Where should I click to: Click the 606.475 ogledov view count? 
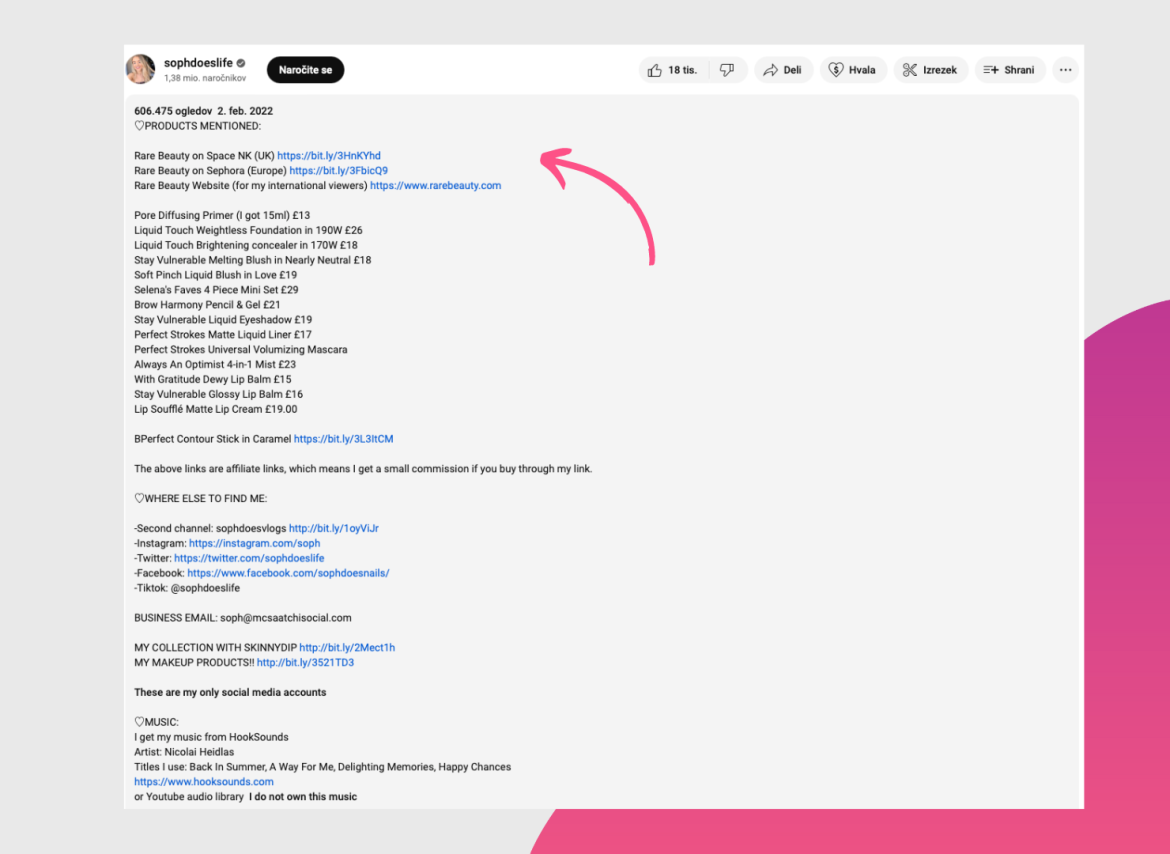173,111
